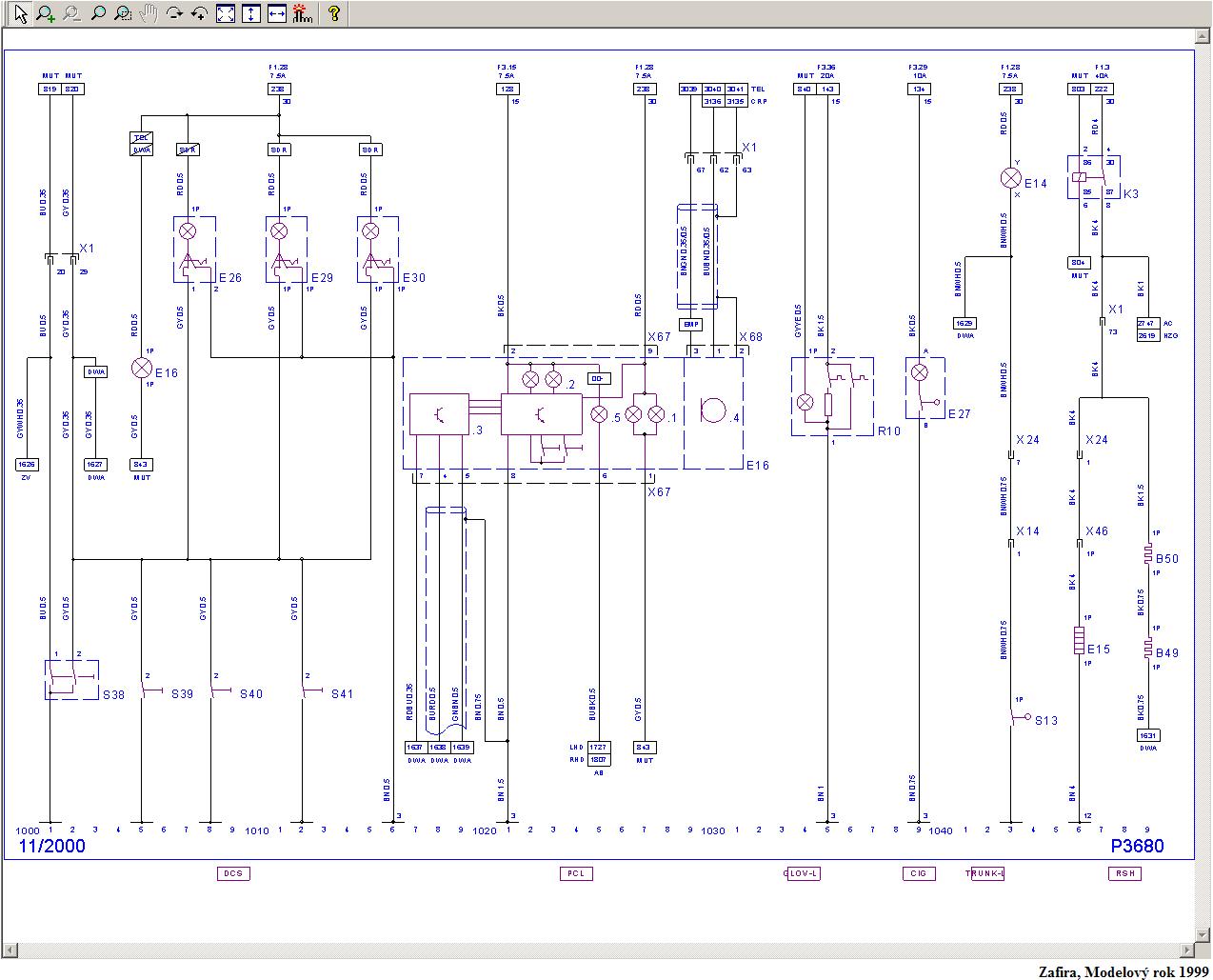This screenshot has height=980, width=1213.
Task: Click the TRUNK-L section label
Action: point(985,873)
